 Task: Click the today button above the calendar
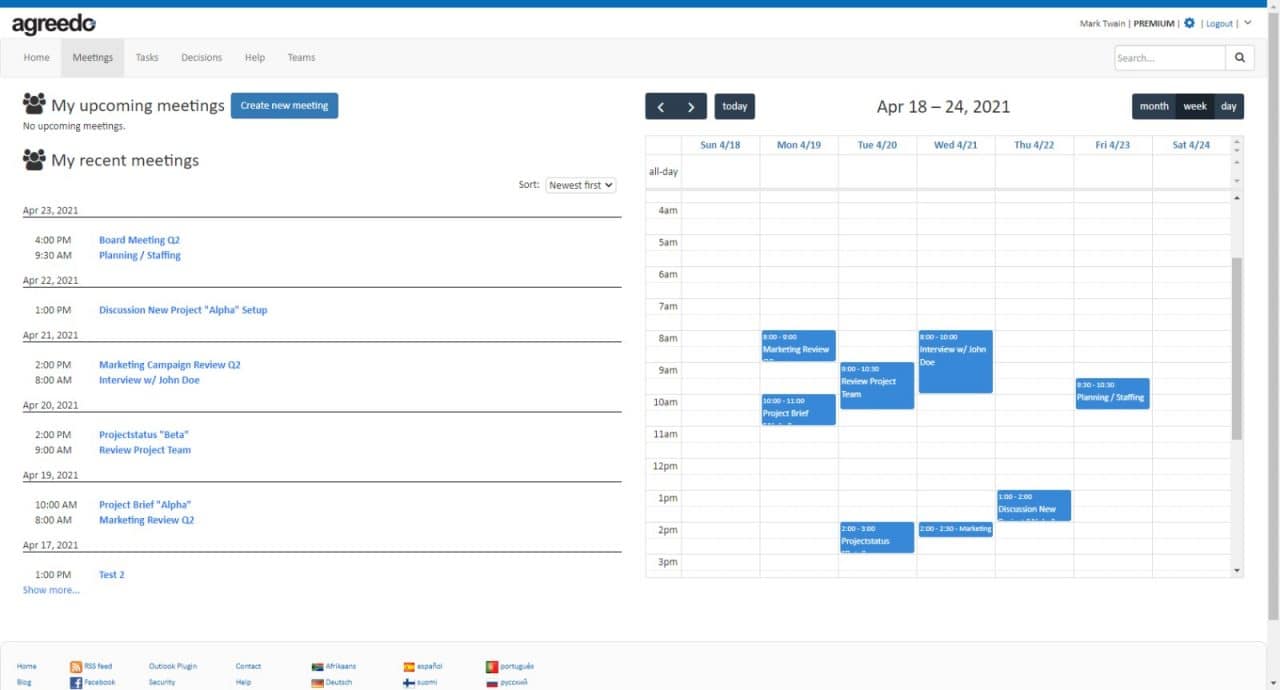[734, 106]
